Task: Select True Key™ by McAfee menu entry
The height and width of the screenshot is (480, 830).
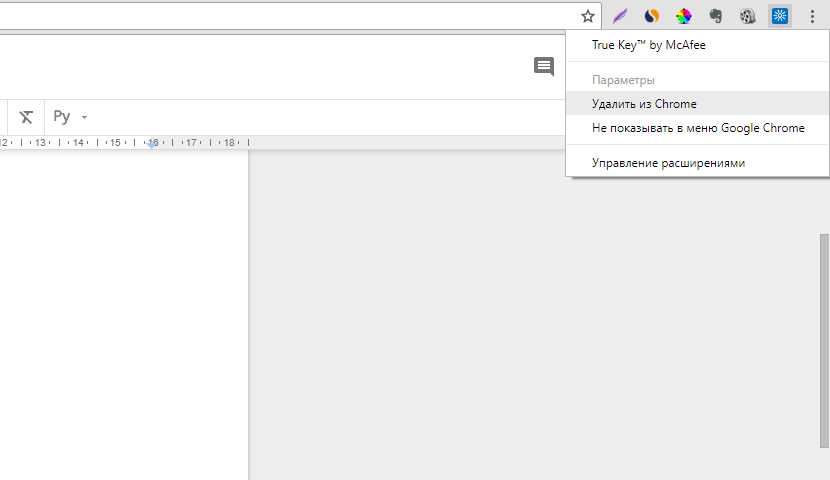Action: 648,45
